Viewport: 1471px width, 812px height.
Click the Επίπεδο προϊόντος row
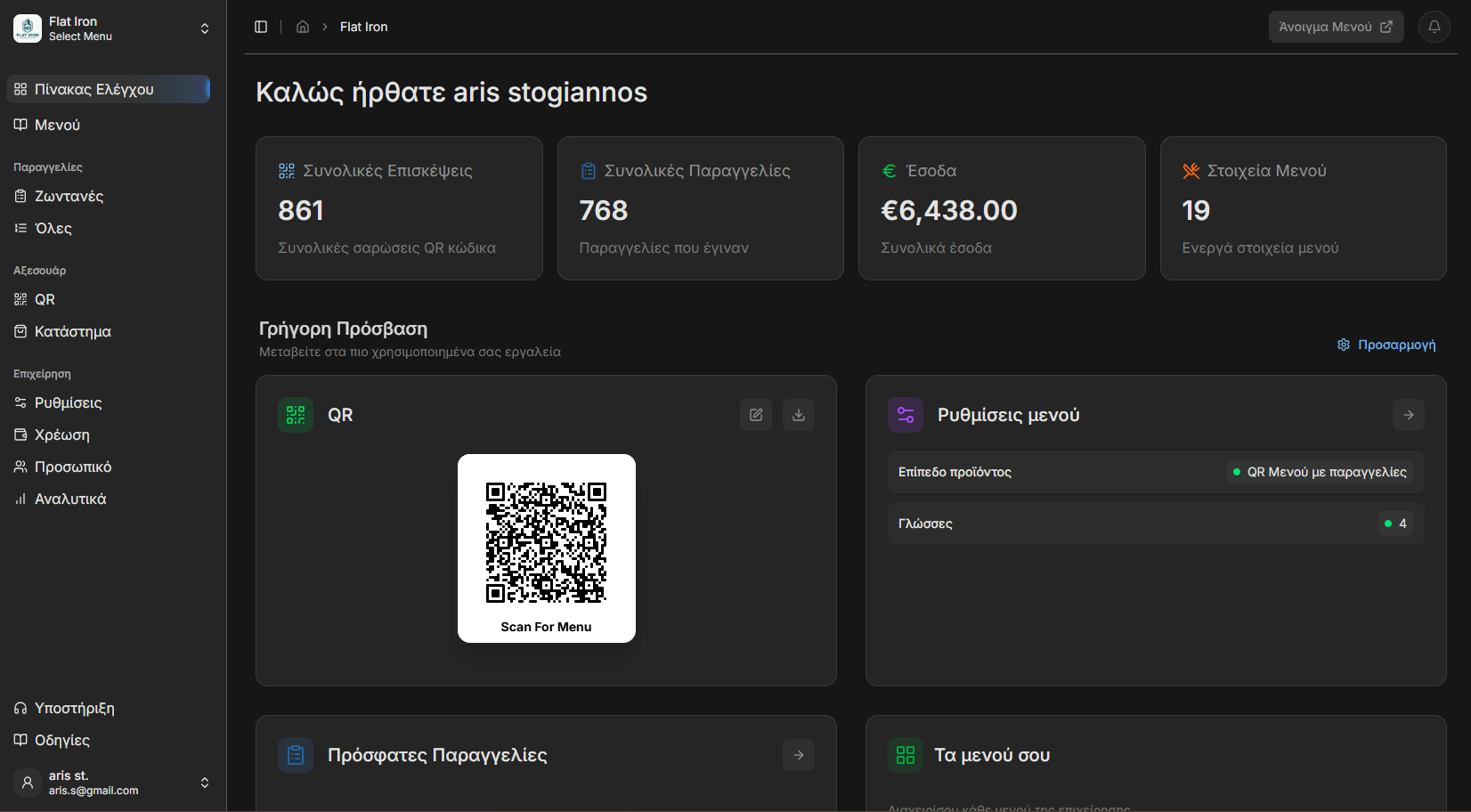point(1156,472)
